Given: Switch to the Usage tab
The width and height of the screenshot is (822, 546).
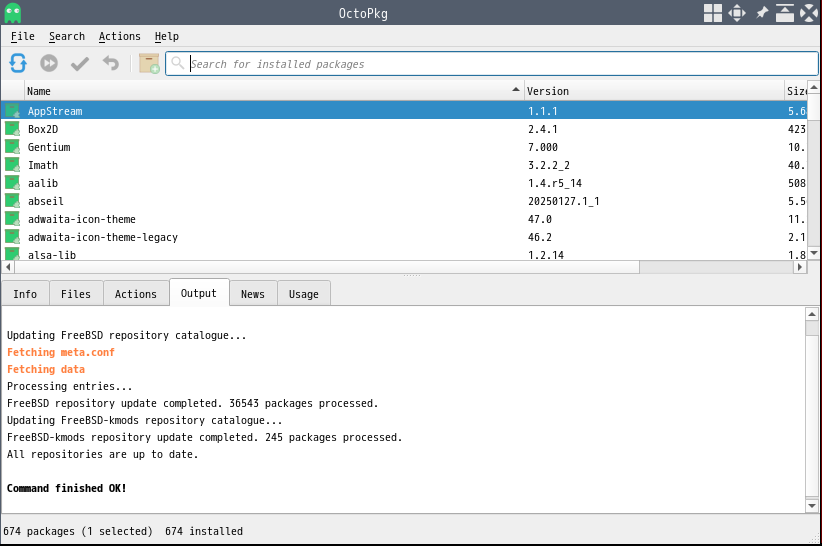Looking at the screenshot, I should coord(304,294).
